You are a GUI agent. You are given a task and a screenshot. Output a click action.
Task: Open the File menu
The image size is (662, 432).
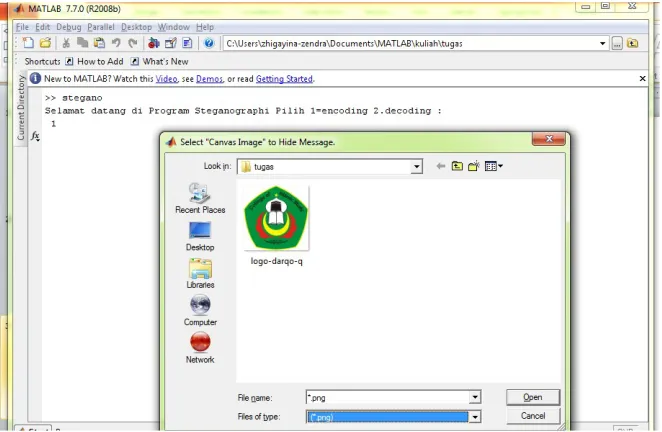[22, 27]
